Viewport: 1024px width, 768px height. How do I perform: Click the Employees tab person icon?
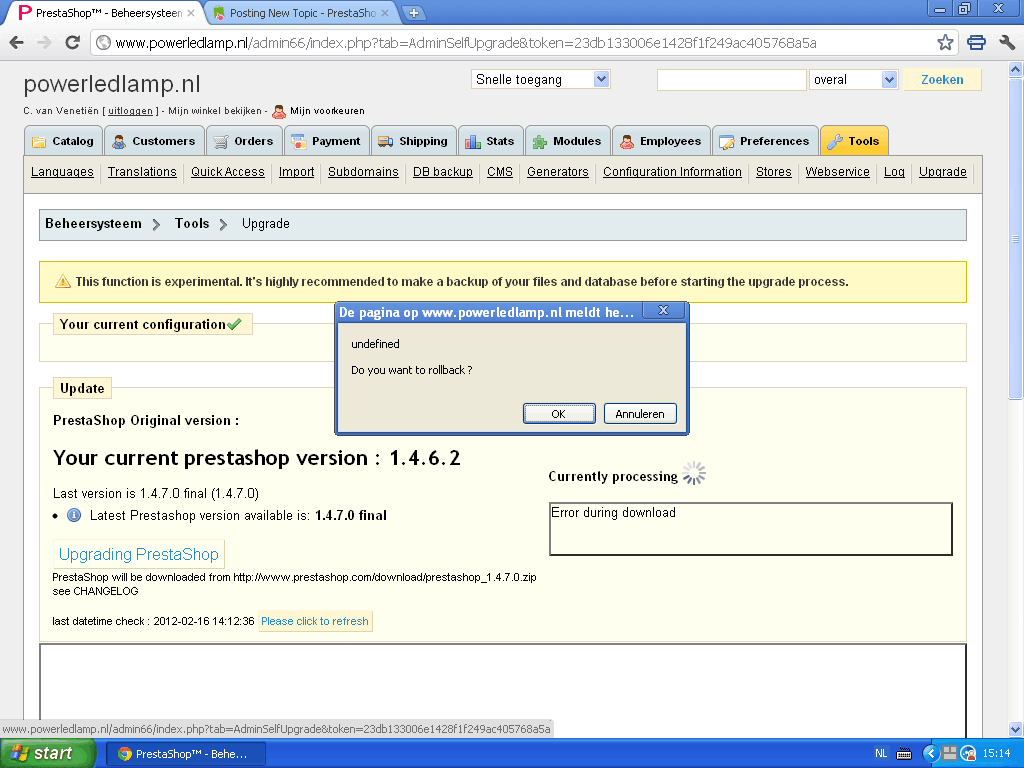click(x=626, y=142)
